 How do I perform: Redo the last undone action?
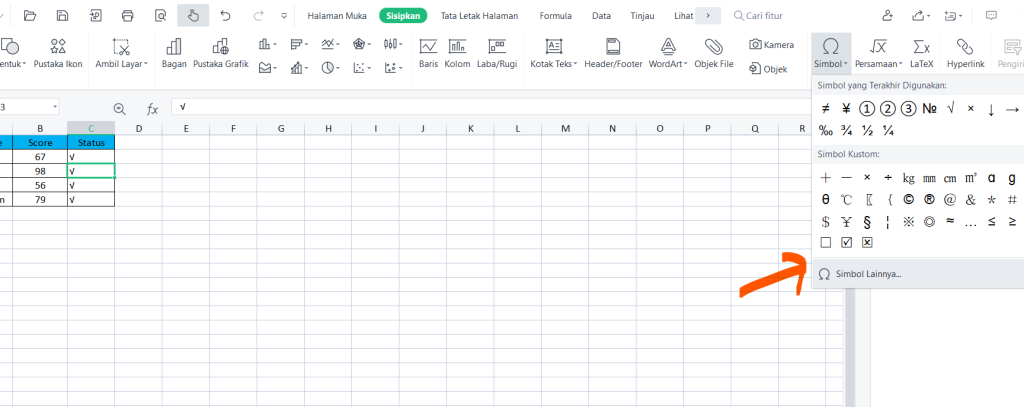pos(259,15)
